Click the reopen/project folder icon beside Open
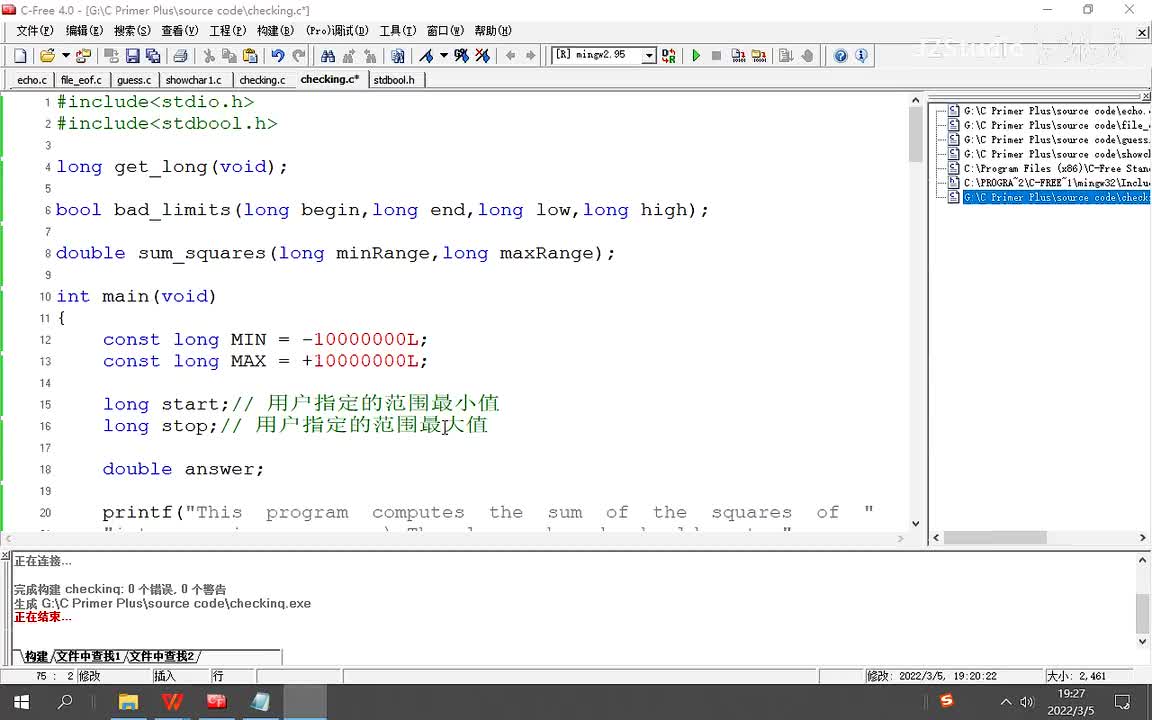The width and height of the screenshot is (1152, 720). tap(84, 56)
